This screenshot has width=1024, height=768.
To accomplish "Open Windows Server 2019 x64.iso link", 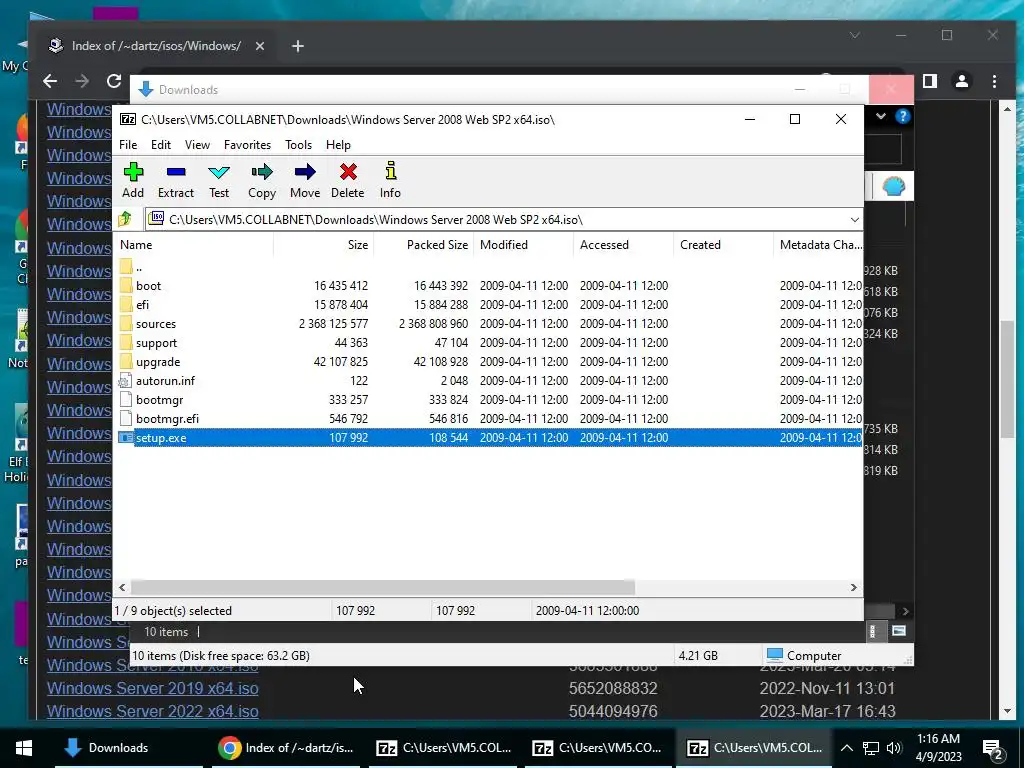I will click(x=152, y=688).
